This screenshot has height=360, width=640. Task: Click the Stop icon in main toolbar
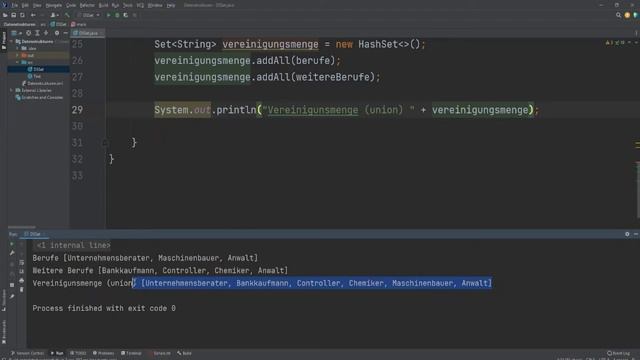point(135,15)
